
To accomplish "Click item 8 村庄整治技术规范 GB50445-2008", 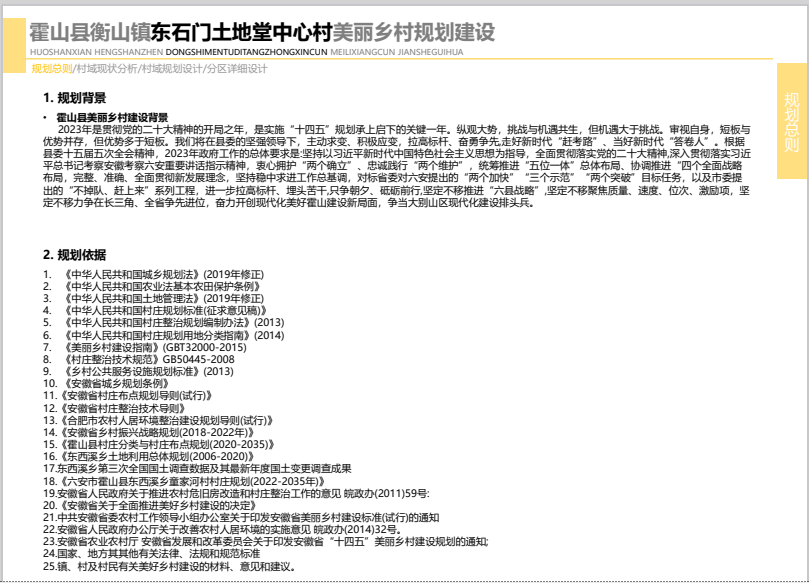I will (x=135, y=358).
